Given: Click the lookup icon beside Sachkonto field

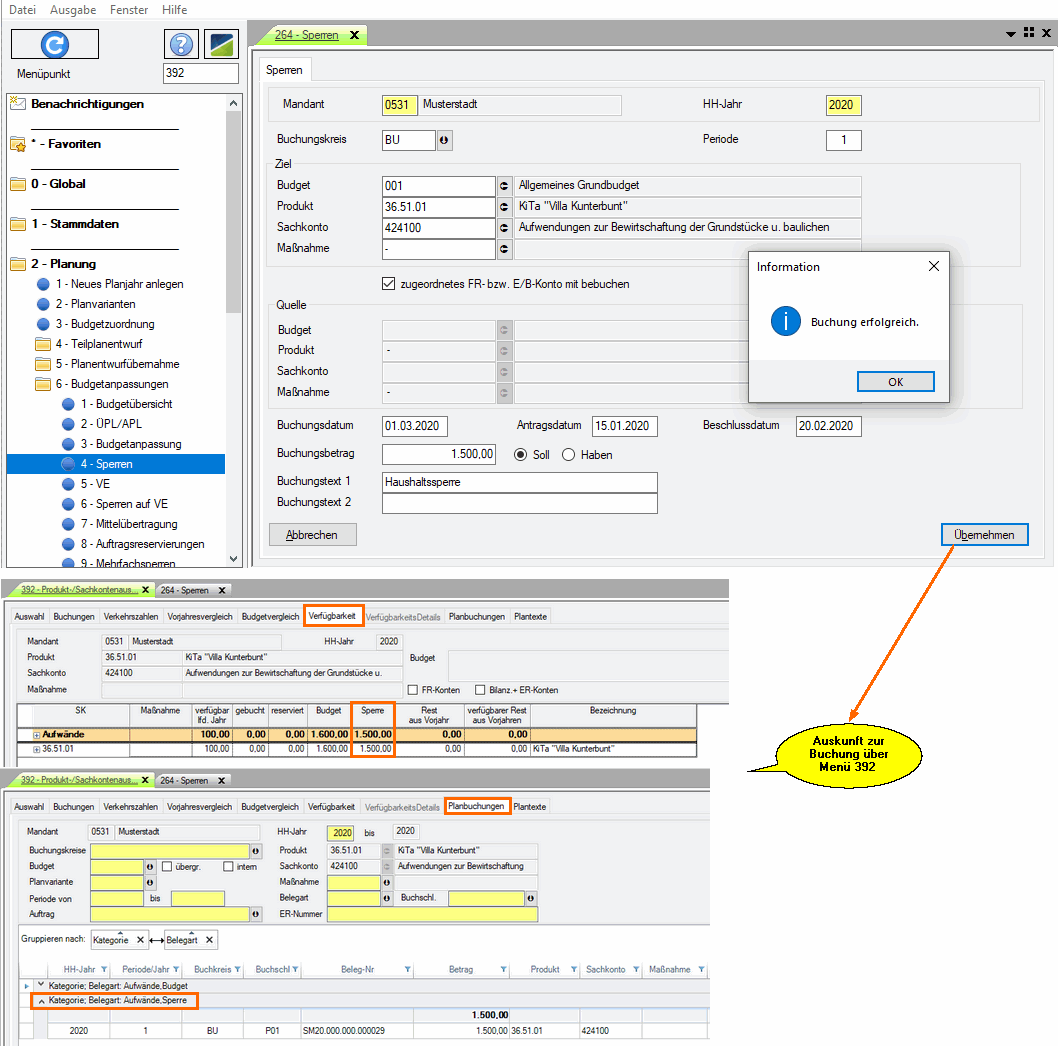Looking at the screenshot, I should point(504,228).
